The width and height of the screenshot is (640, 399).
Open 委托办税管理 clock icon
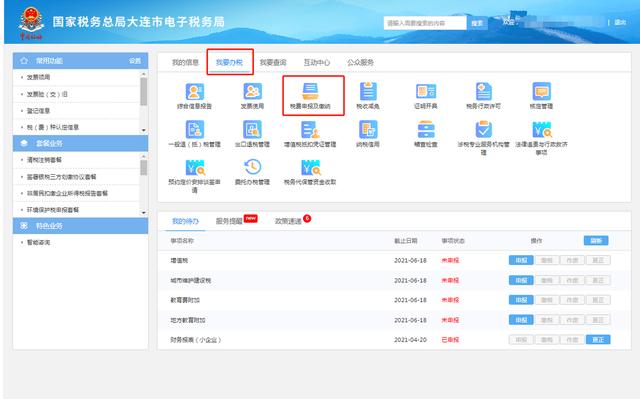(252, 167)
